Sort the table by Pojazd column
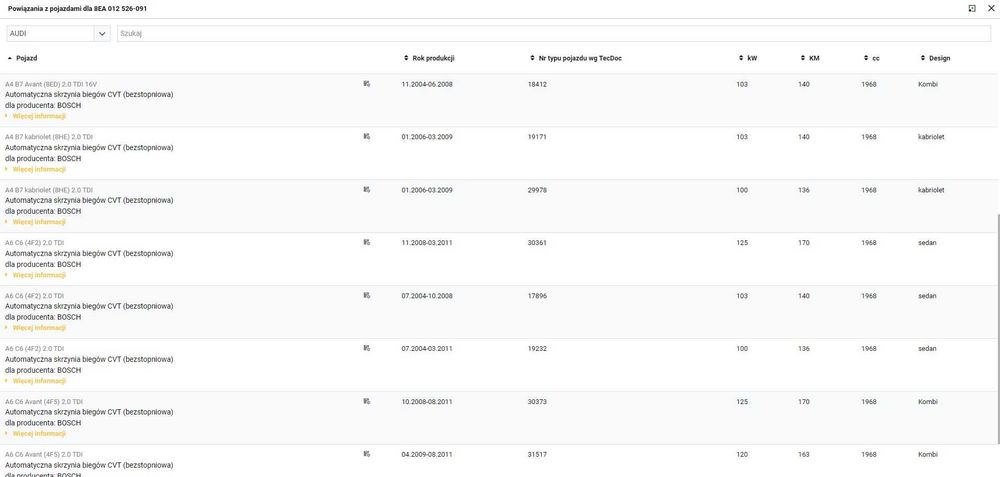Screen dimensions: 1000x477 [26, 58]
